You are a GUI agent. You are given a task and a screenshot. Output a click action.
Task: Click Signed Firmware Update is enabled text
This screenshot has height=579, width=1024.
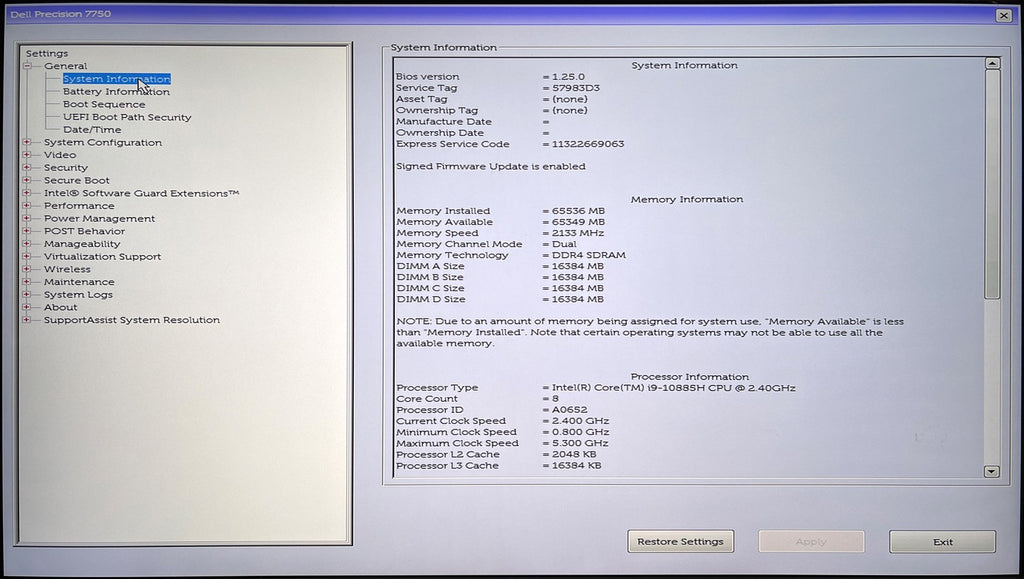pyautogui.click(x=490, y=166)
